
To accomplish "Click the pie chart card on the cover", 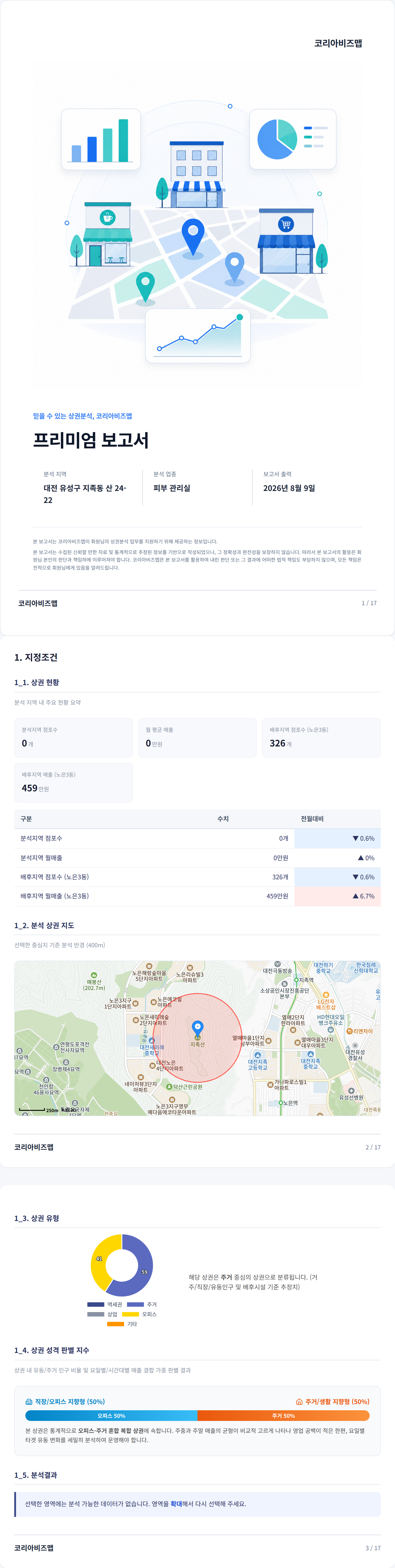I will point(293,139).
